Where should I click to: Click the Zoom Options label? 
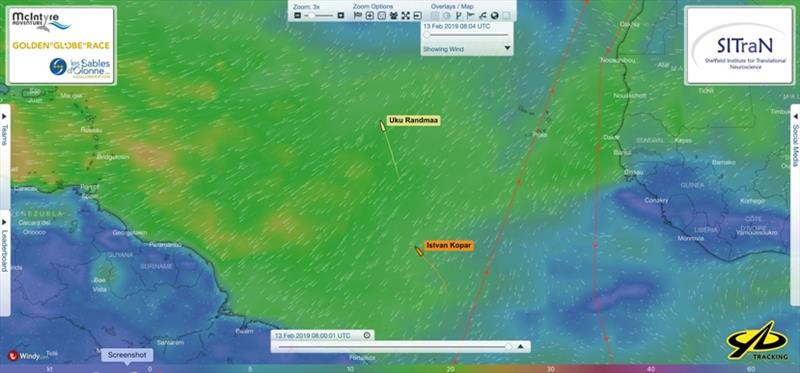point(373,7)
